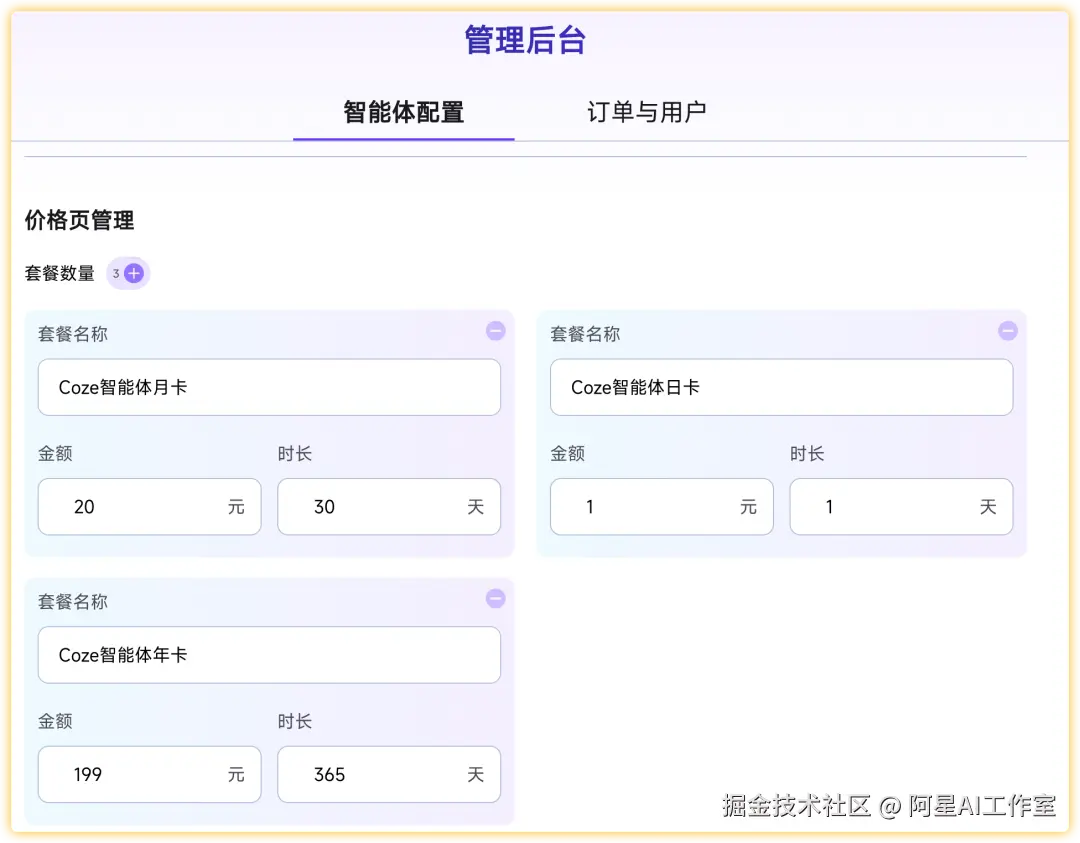
Task: Select the 智能体配置 tab
Action: pos(403,113)
